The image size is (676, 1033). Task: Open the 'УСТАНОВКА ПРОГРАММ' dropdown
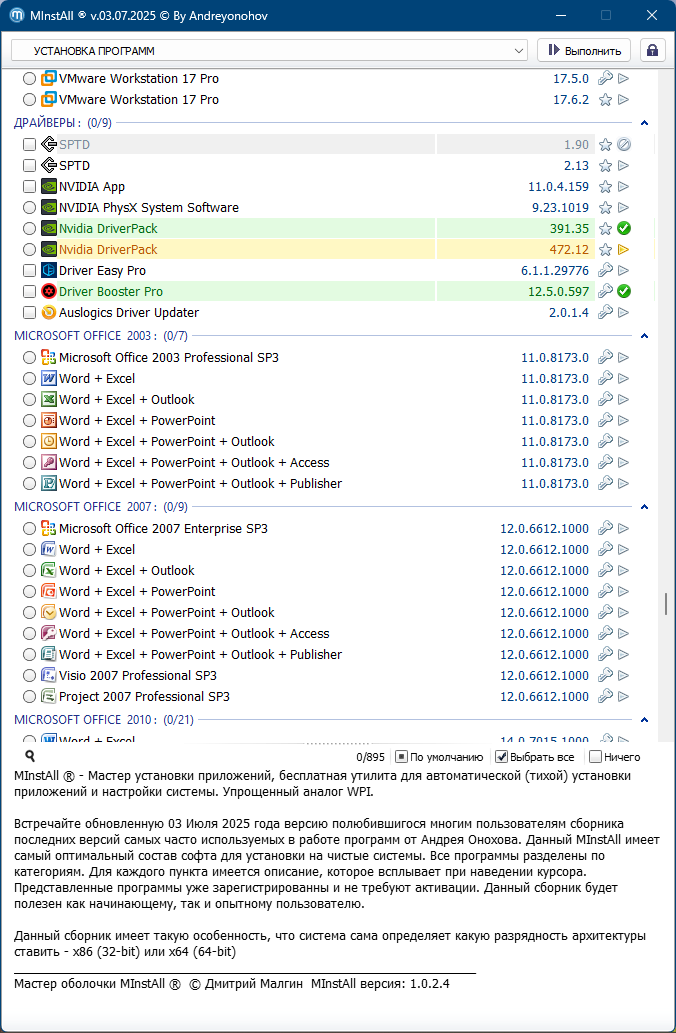click(269, 51)
